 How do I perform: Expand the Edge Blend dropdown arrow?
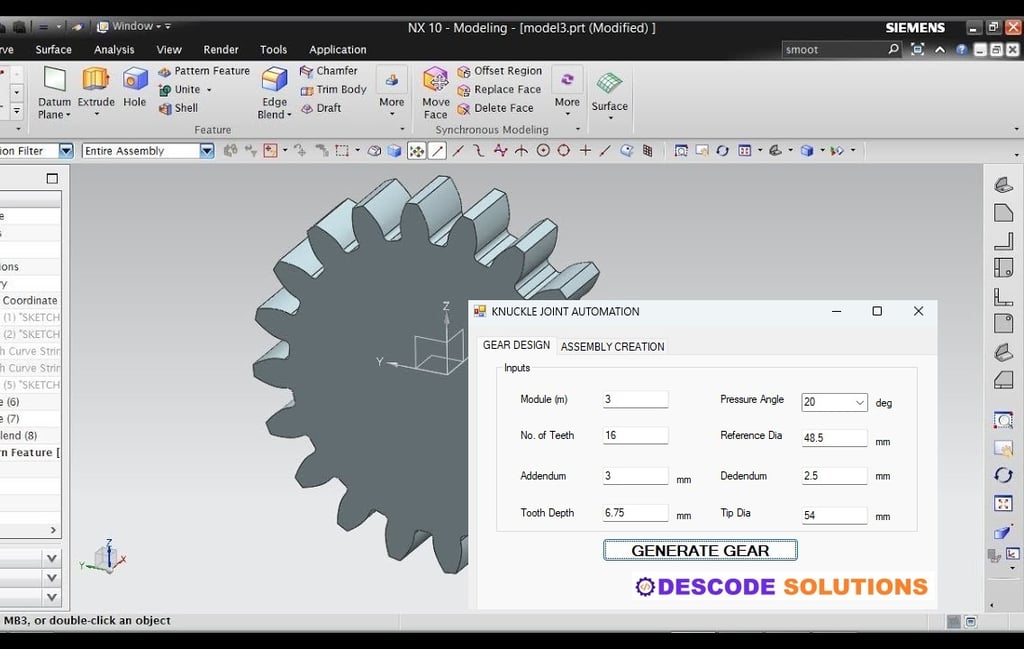click(x=289, y=115)
